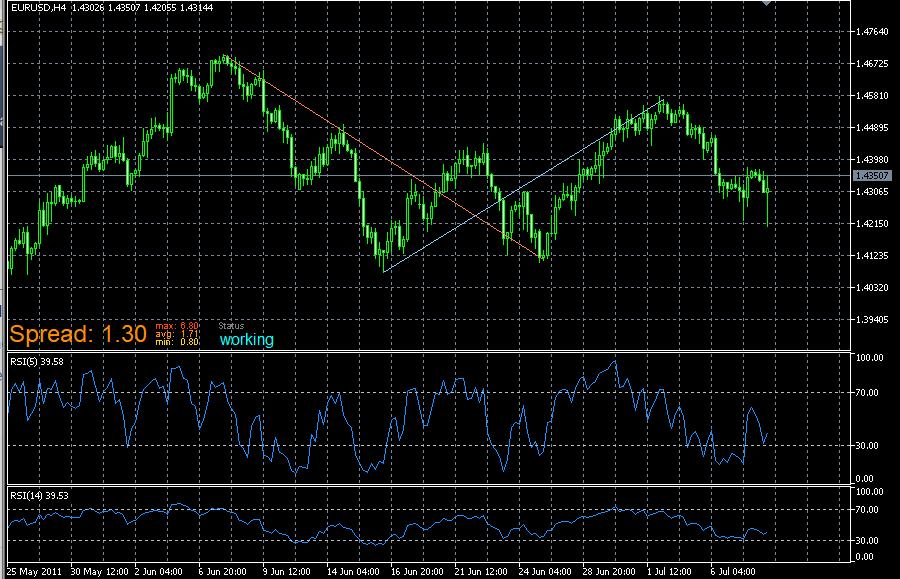The image size is (900, 579).
Task: Click the 25 May 2011 date label
Action: [34, 572]
